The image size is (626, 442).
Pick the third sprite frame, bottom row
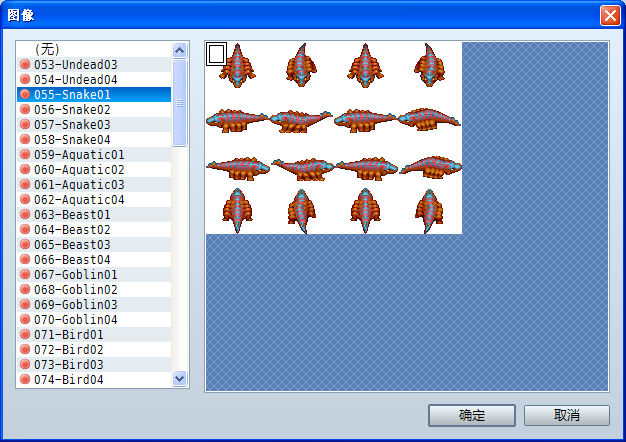click(x=366, y=210)
